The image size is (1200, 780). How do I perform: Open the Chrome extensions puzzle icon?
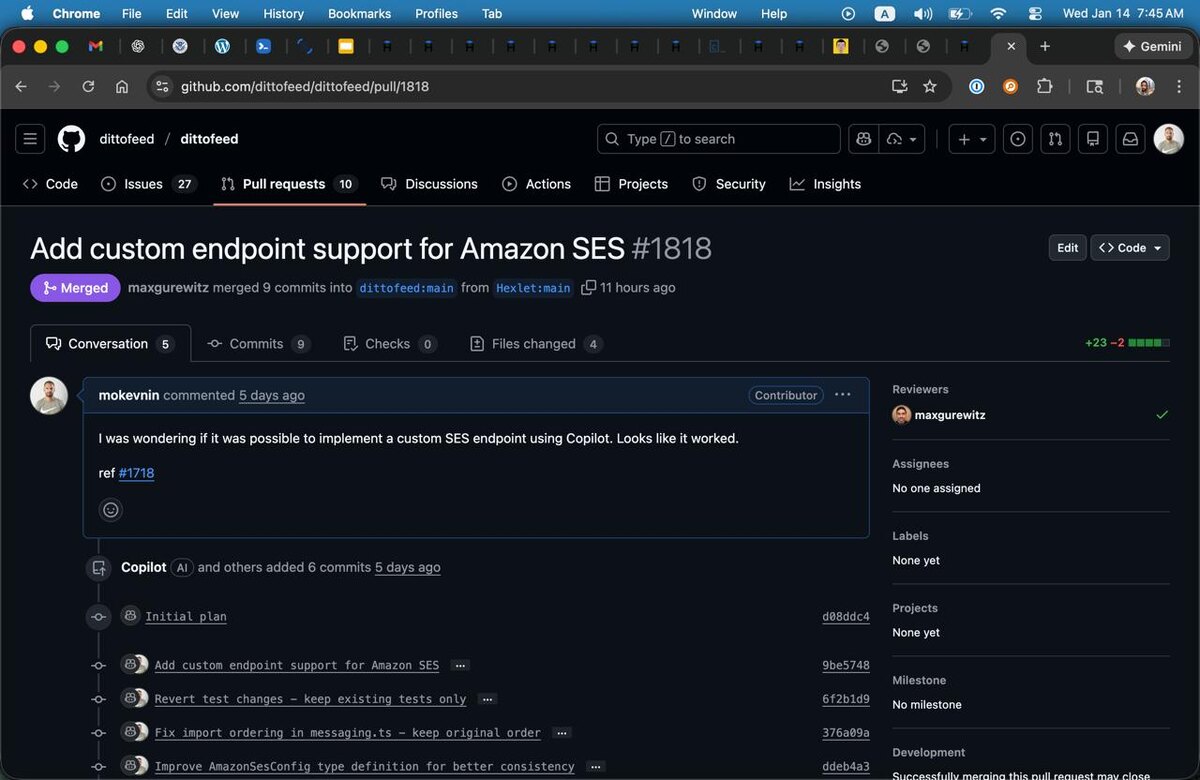point(1045,86)
